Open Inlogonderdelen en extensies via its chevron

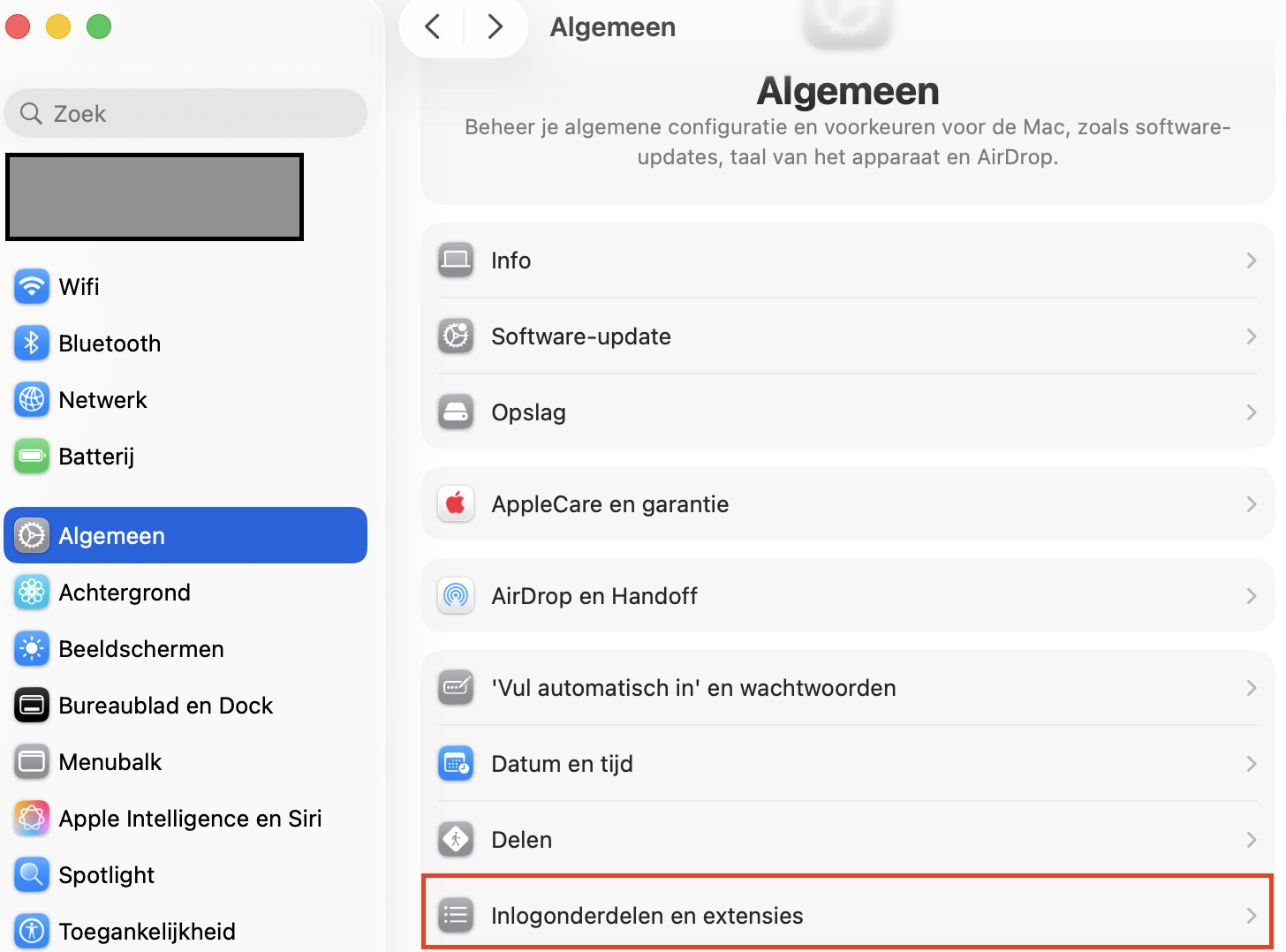coord(1251,916)
